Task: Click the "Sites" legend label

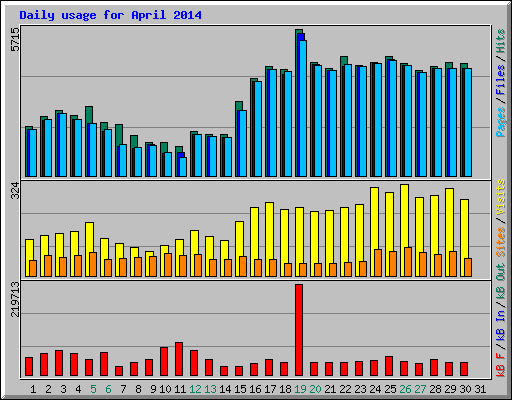Action: (500, 242)
